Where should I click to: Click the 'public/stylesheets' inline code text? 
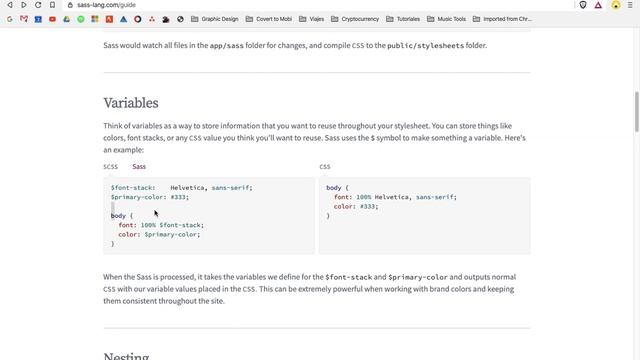[425, 46]
